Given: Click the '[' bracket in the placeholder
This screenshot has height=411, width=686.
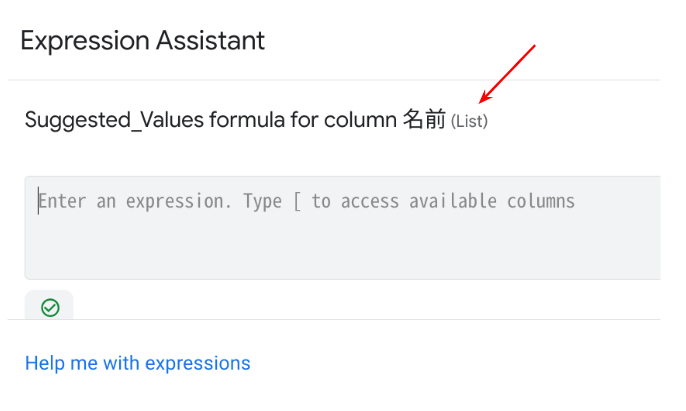Looking at the screenshot, I should [297, 202].
